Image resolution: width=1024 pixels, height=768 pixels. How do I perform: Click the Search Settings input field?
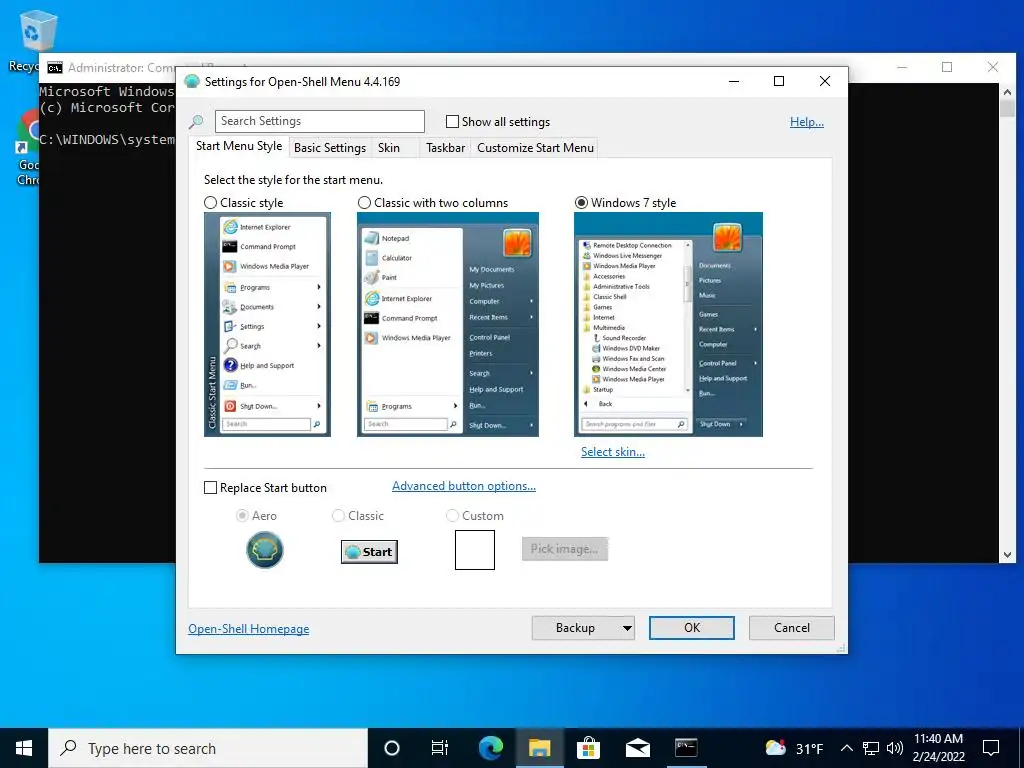pos(319,121)
